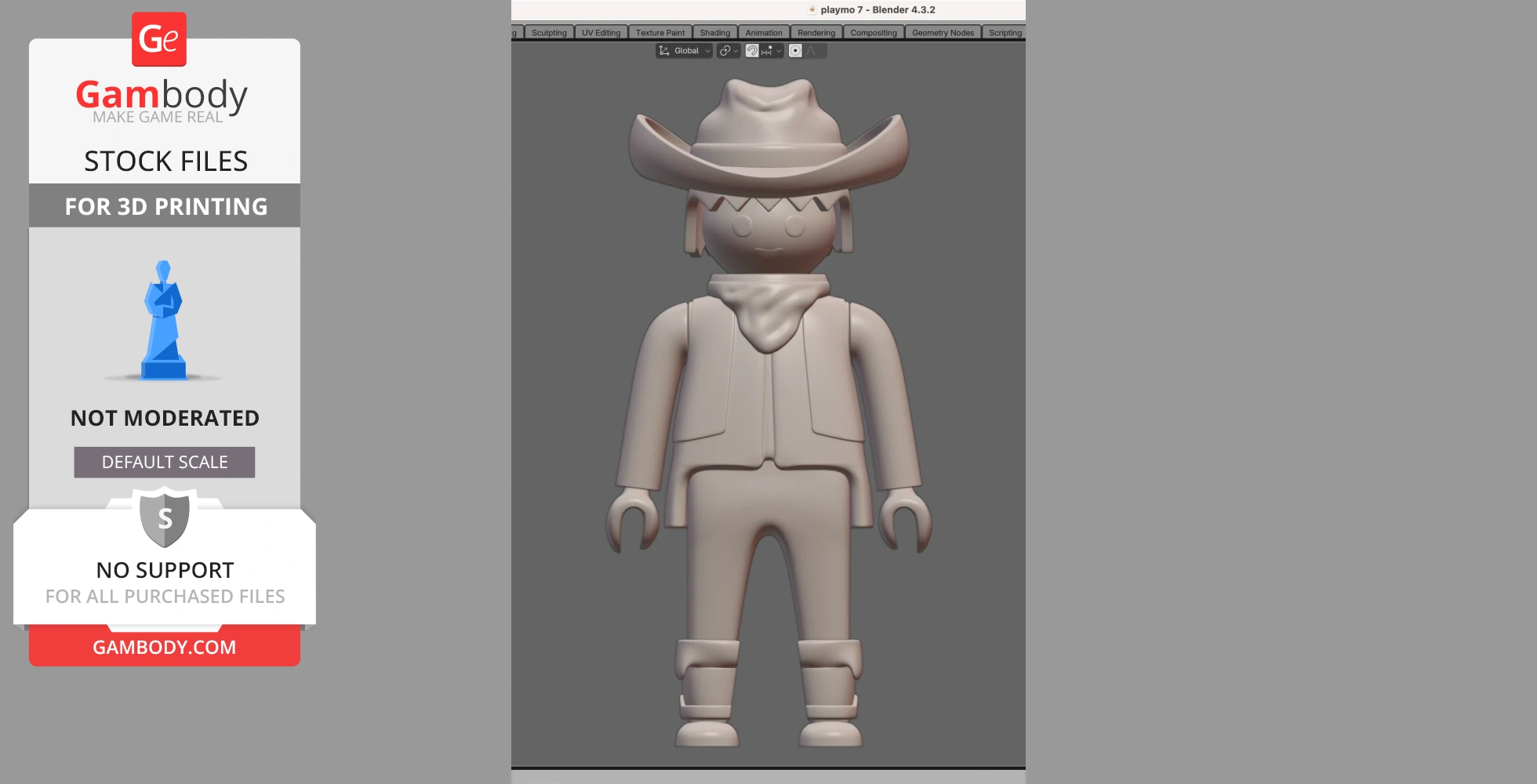This screenshot has width=1537, height=784.
Task: Click the red Gambody Ge logo
Action: [x=158, y=40]
